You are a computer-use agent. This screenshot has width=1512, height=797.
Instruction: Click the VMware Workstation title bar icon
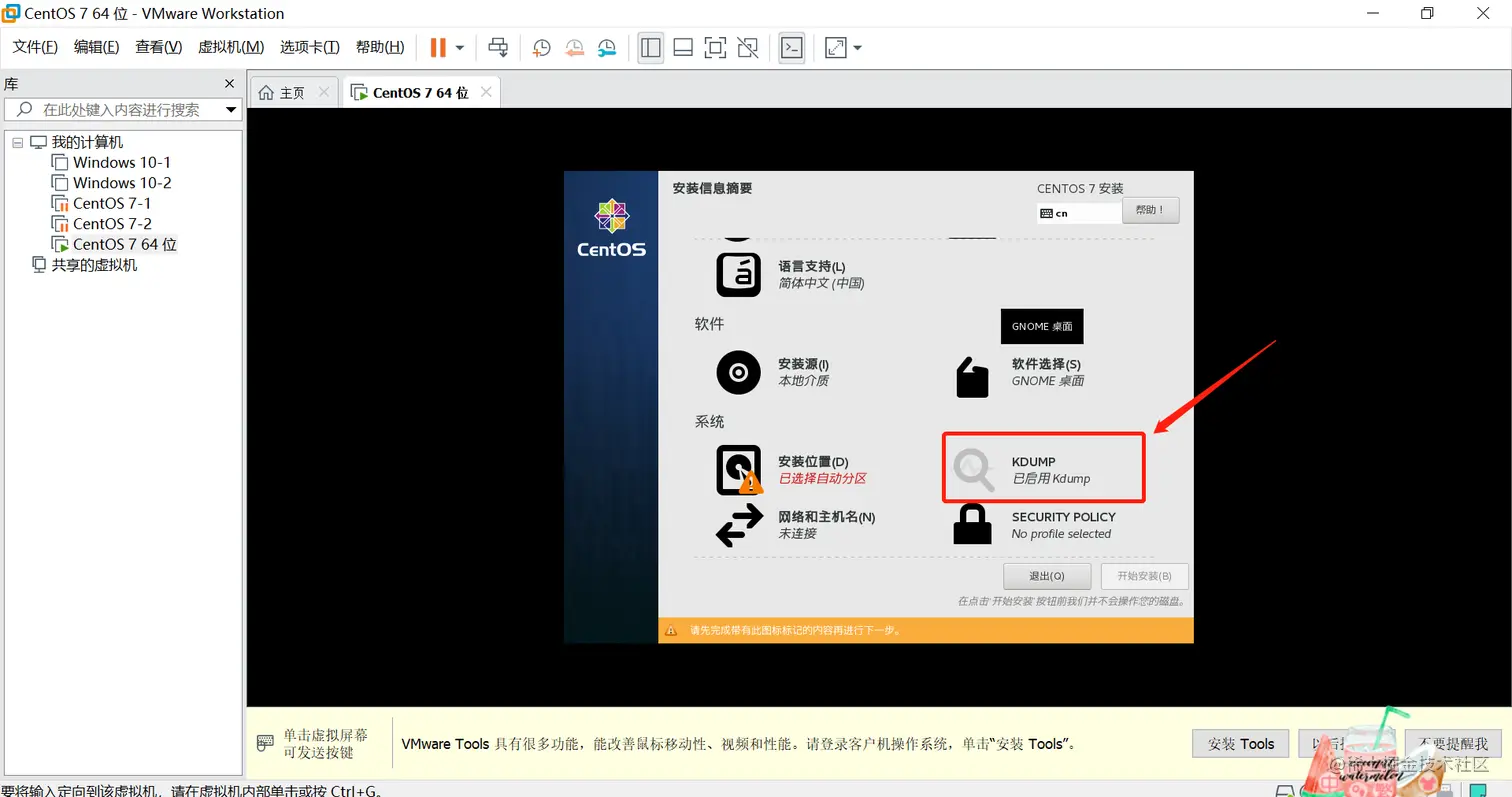point(12,13)
